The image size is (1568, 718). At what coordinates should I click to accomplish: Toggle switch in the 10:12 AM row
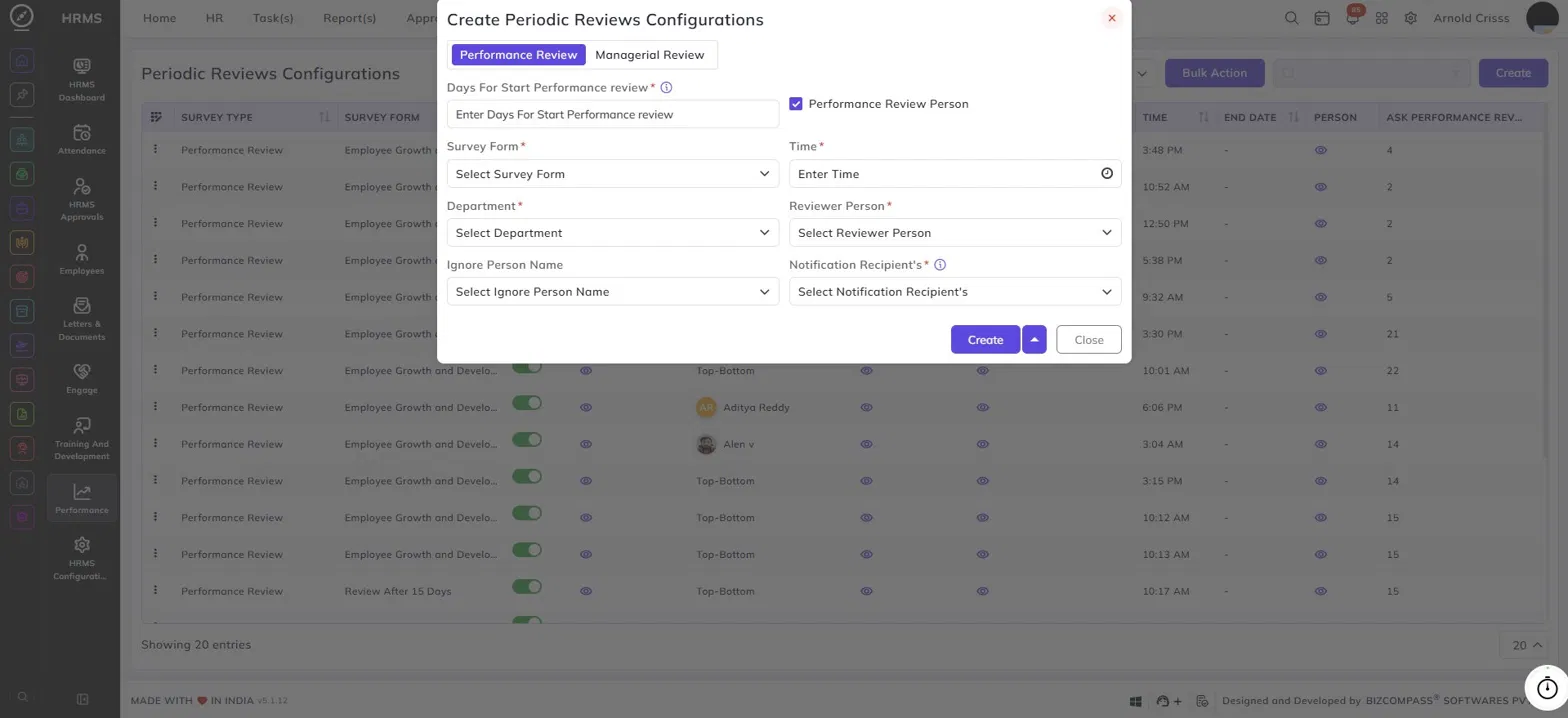coord(527,512)
